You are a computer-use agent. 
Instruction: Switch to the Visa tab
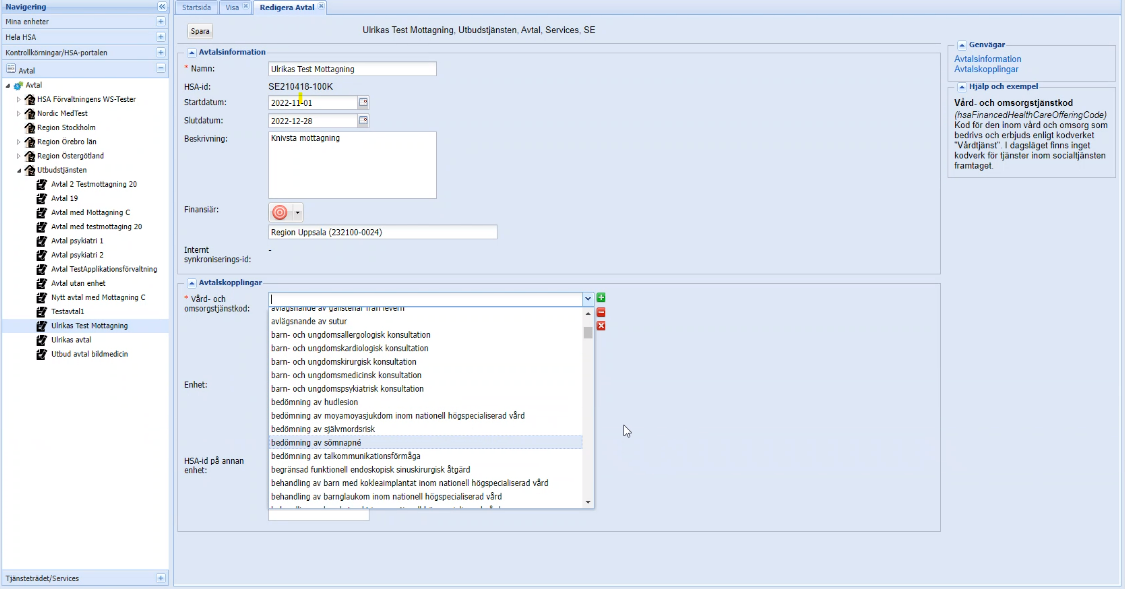[232, 7]
